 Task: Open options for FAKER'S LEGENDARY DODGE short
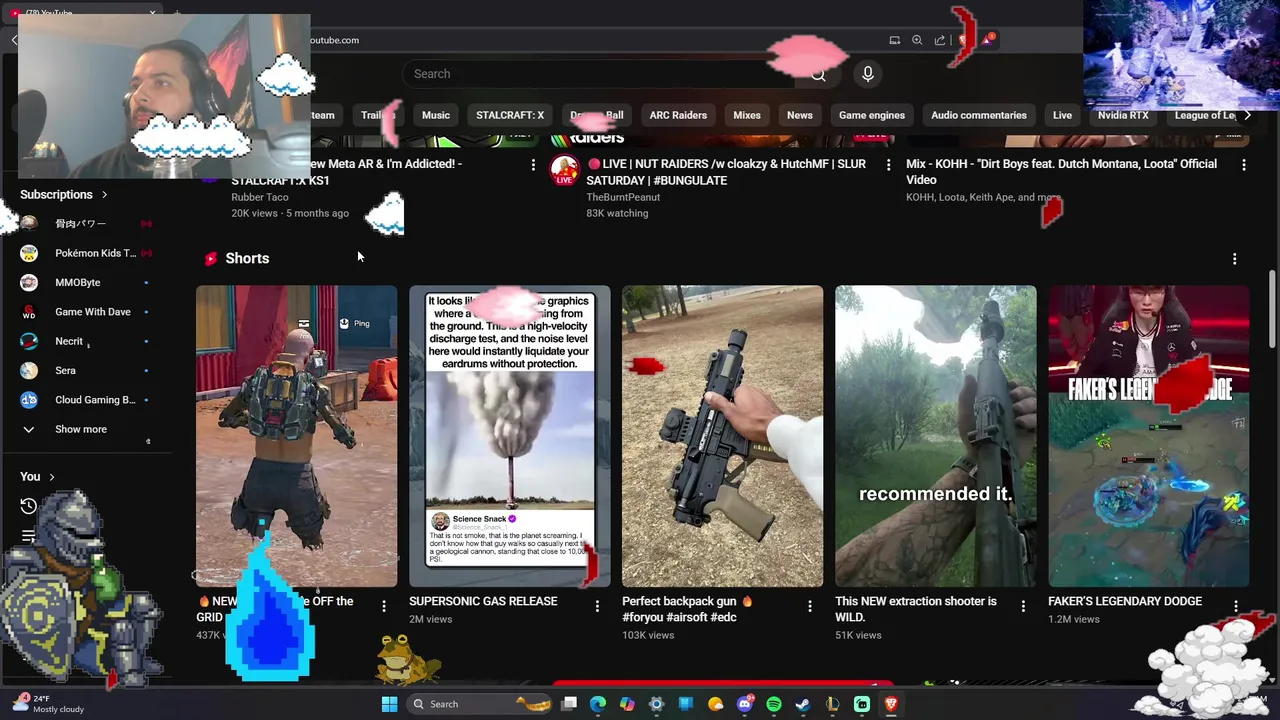(x=1236, y=606)
